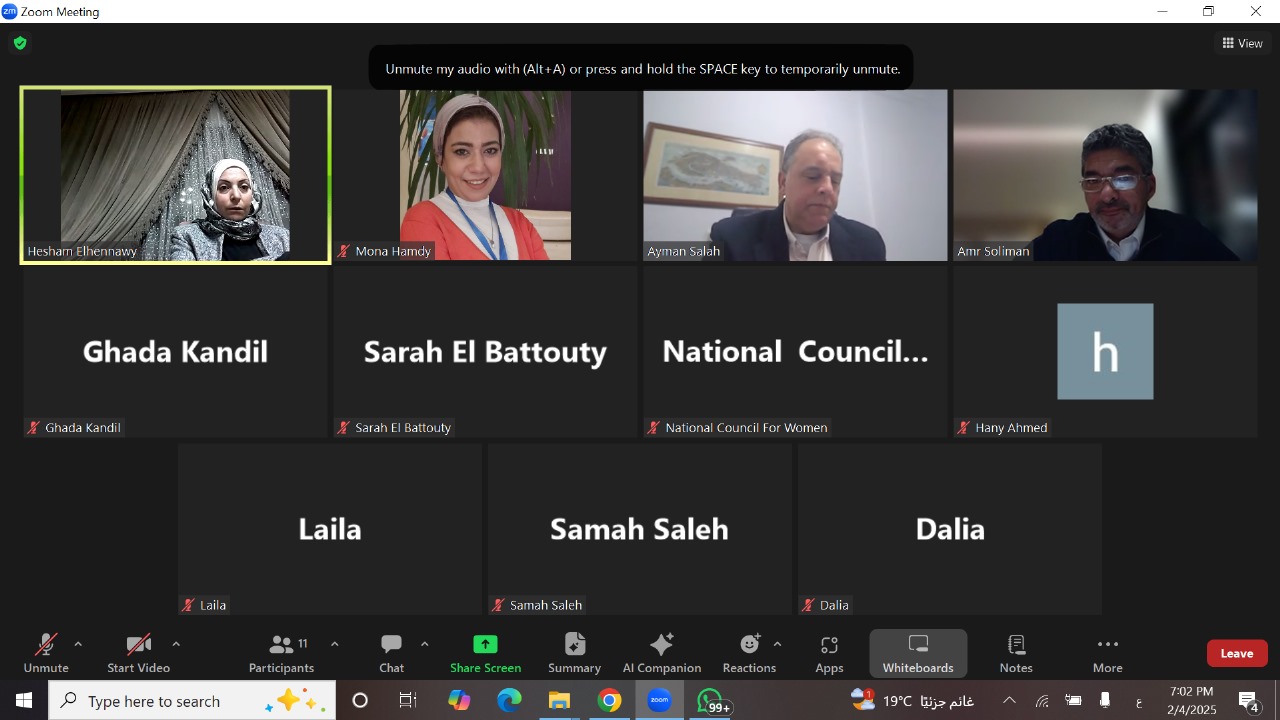Open the Chat panel
This screenshot has width=1280, height=720.
(391, 653)
